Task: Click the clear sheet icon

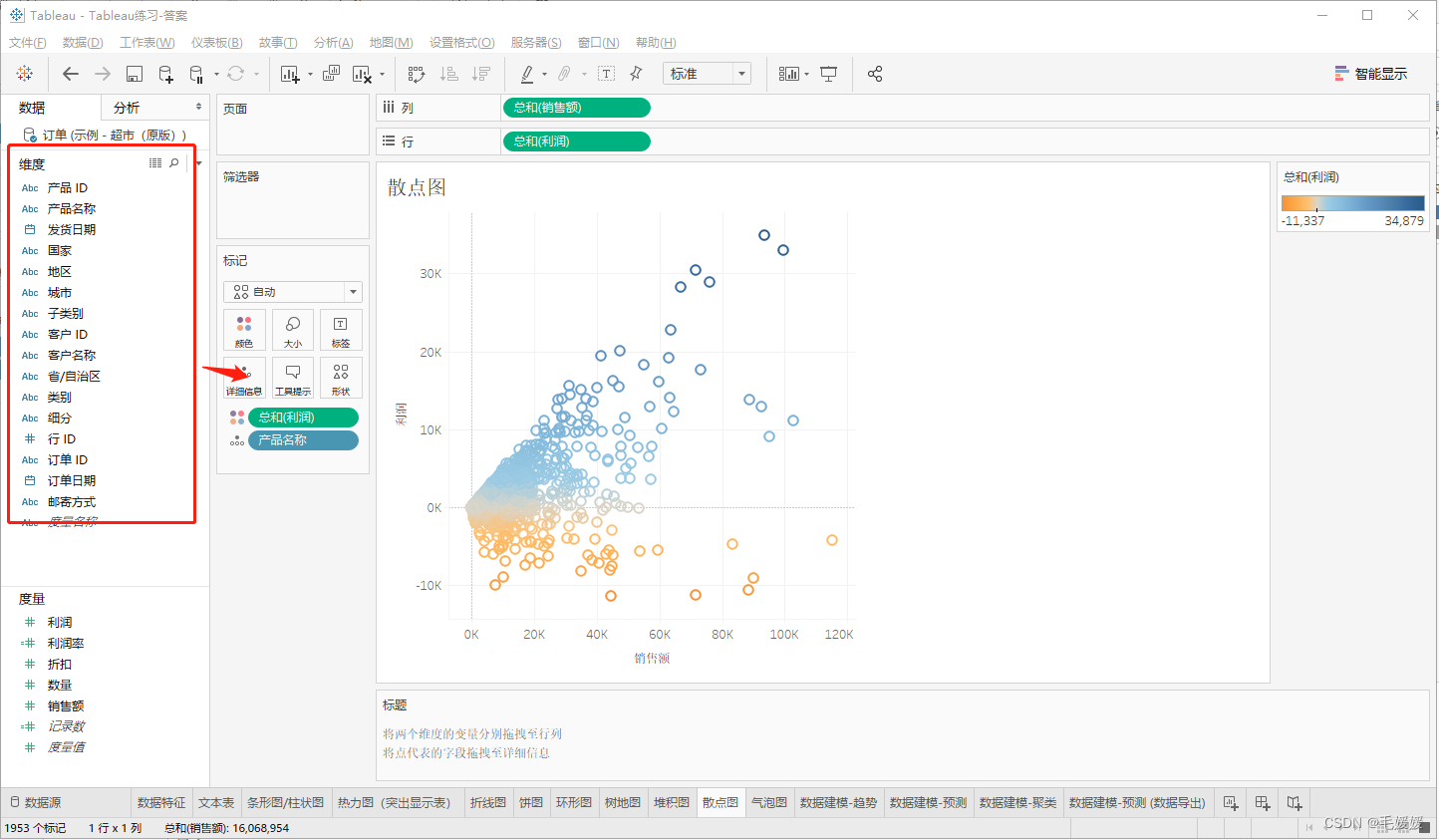Action: point(362,74)
